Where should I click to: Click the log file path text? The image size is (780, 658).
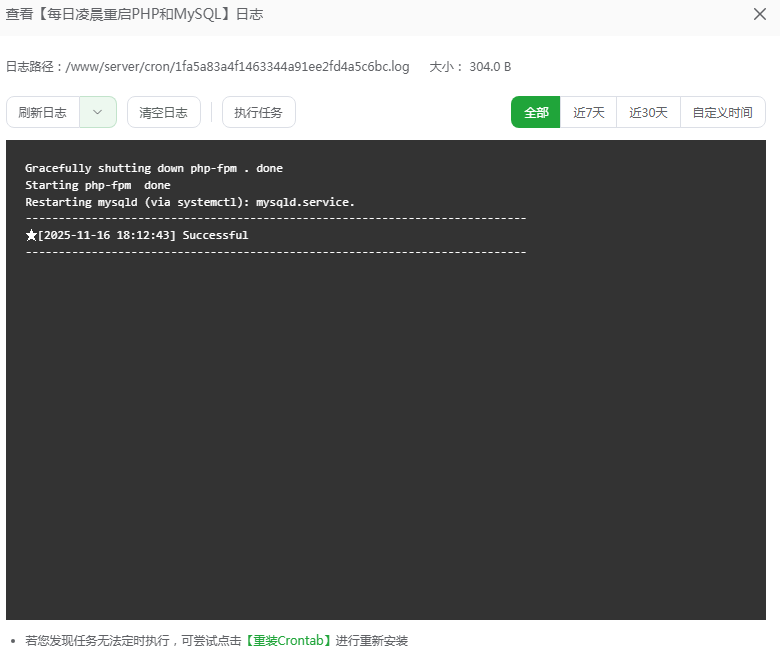238,67
